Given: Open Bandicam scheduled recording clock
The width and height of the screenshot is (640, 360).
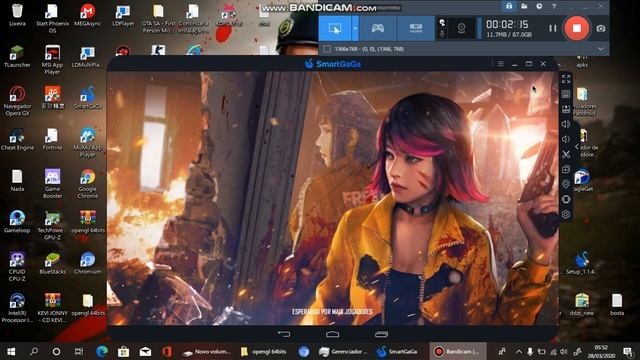Looking at the screenshot, I should [539, 6].
